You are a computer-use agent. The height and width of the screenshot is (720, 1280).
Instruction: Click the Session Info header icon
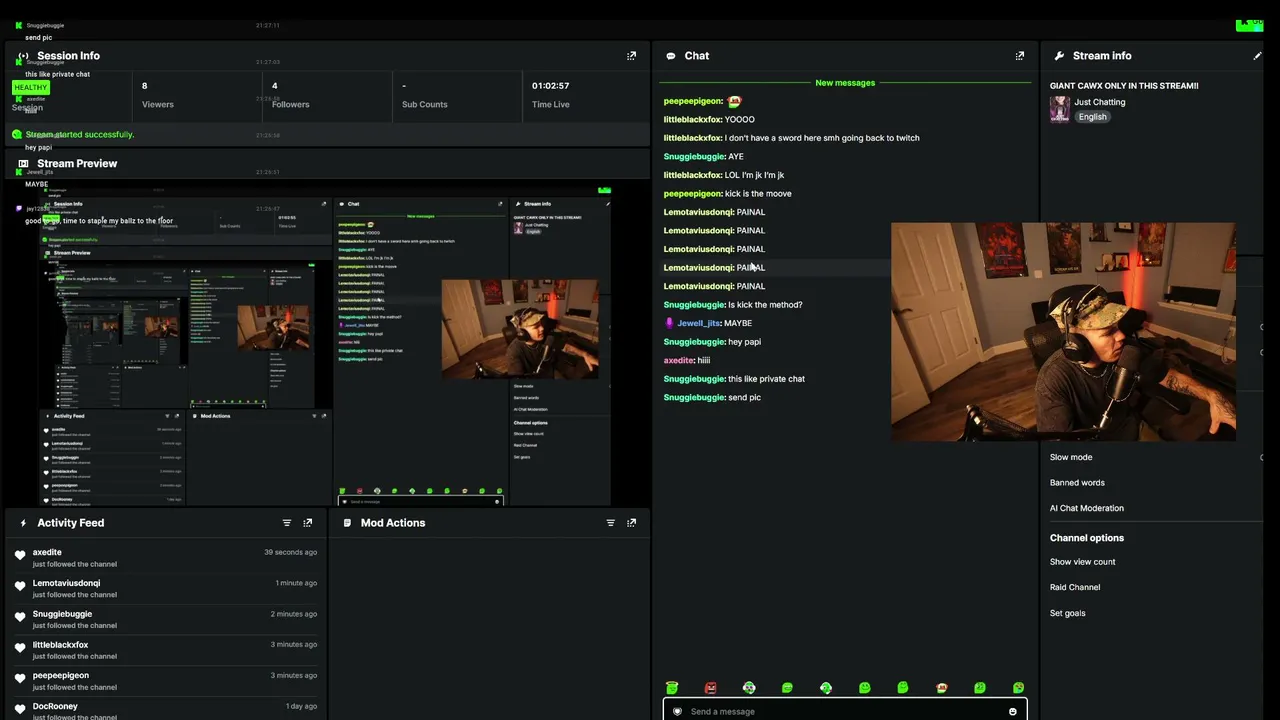pos(23,56)
